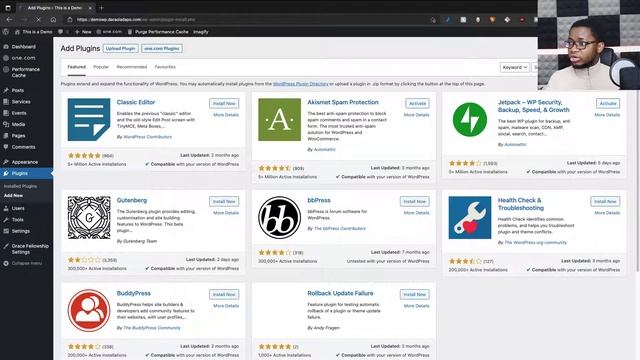Open Users in sidebar
Viewport: 640px width, 360px height.
18,208
